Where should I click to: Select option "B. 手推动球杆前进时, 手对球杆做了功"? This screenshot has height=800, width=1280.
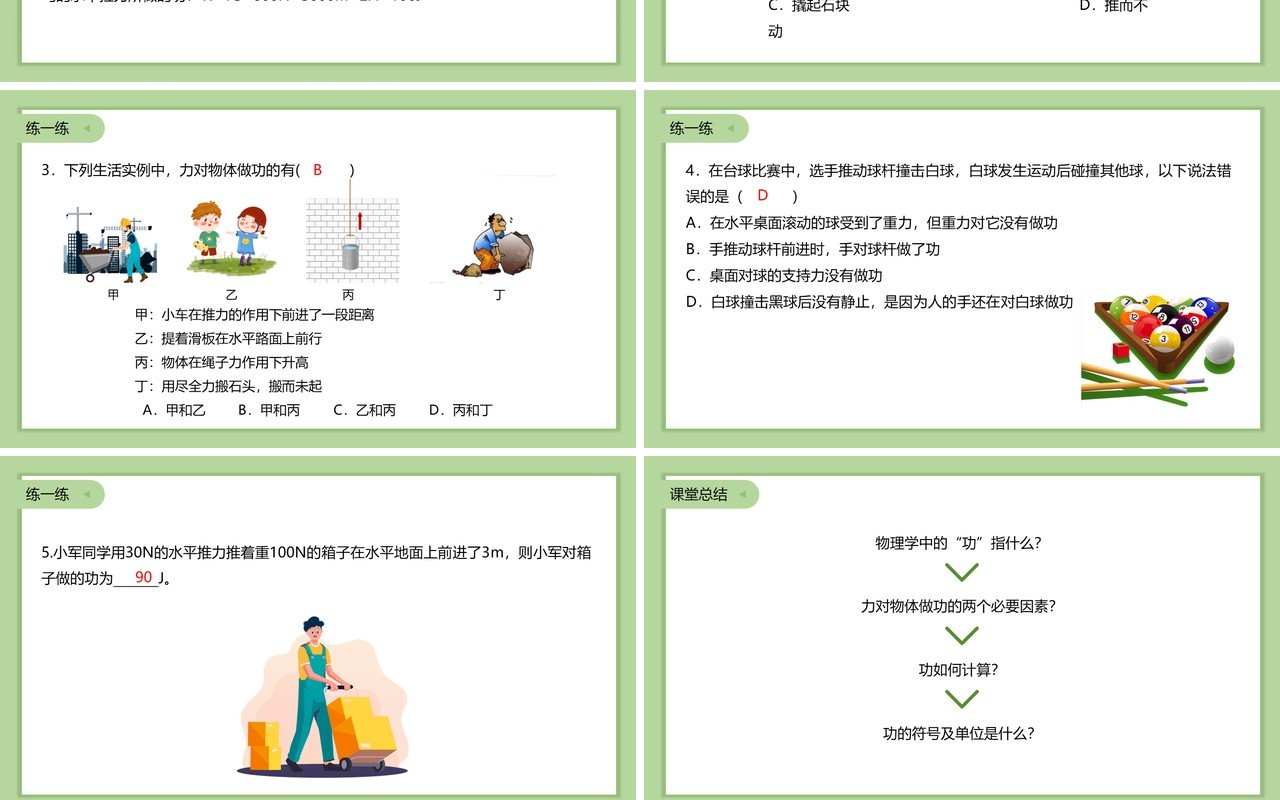click(x=813, y=249)
